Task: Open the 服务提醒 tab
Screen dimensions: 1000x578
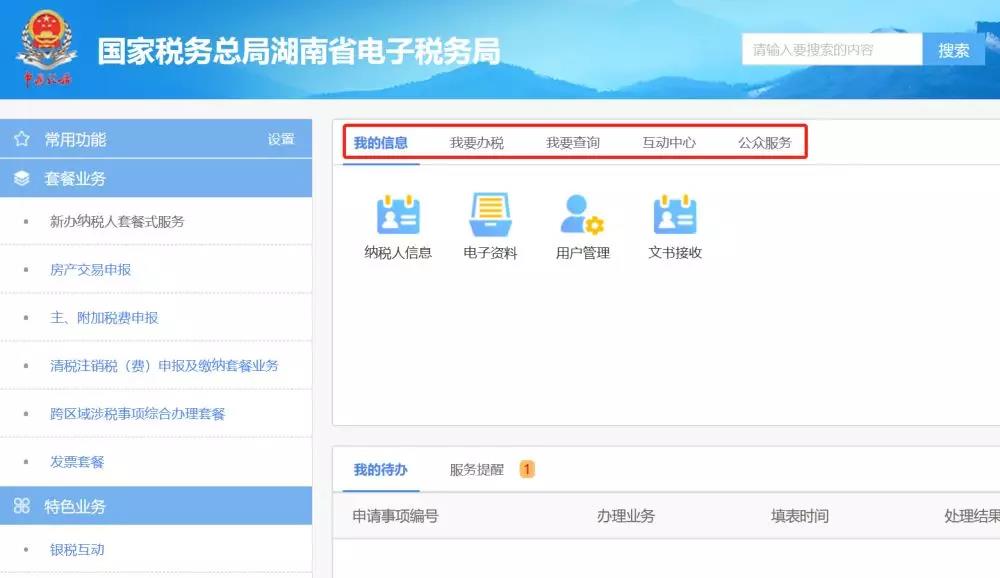Action: (477, 469)
